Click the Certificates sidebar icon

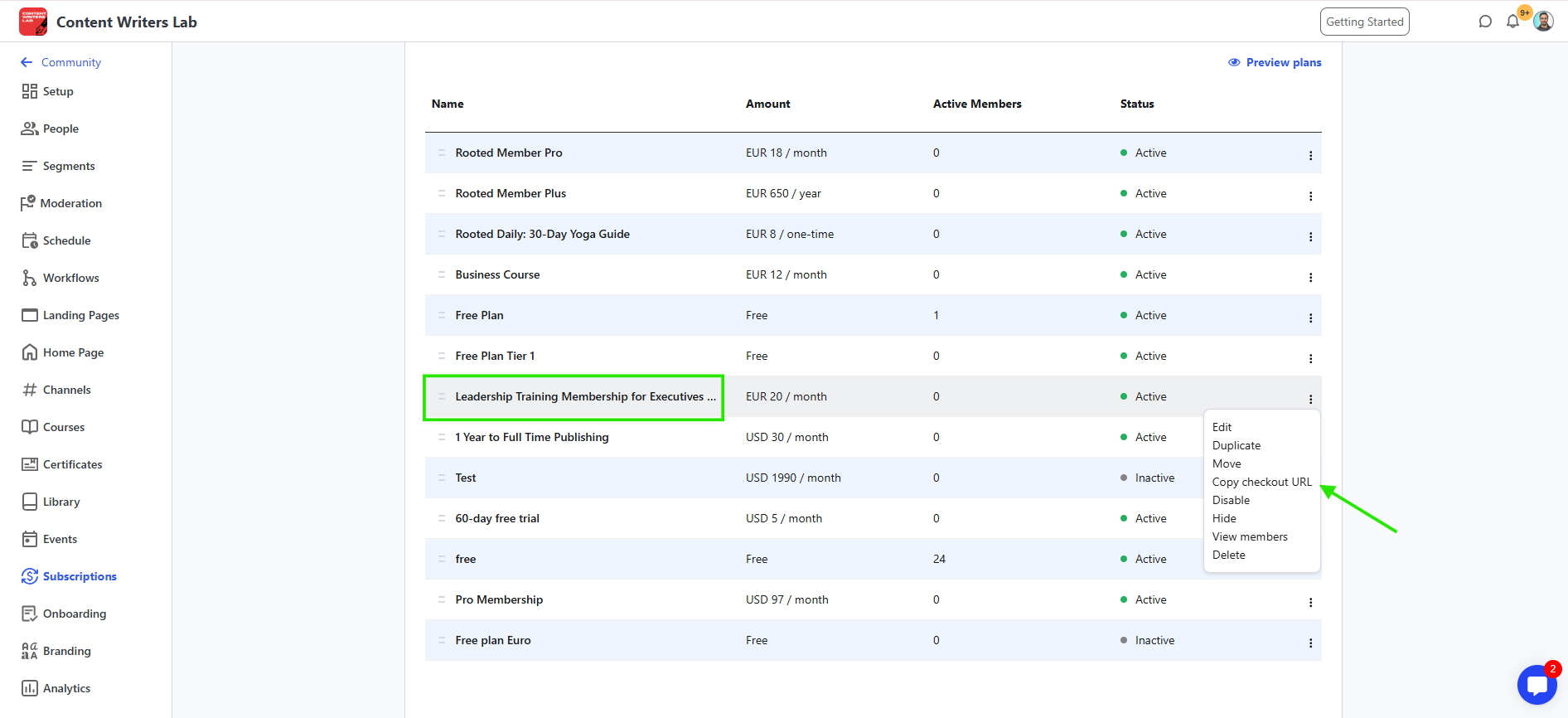click(x=30, y=464)
